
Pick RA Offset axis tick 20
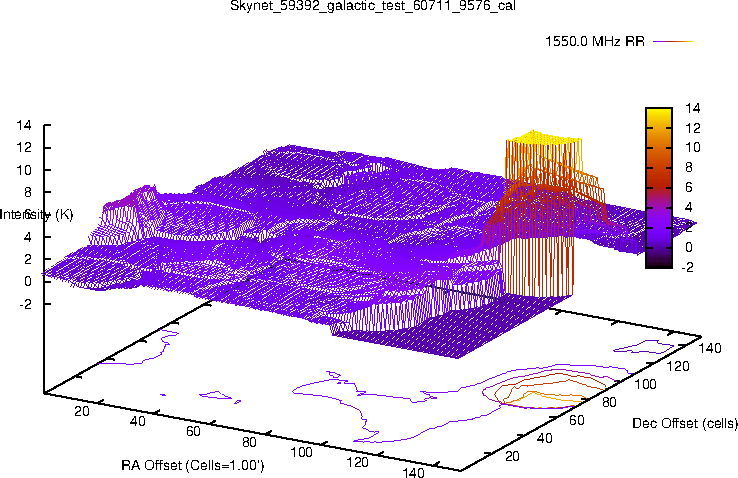(81, 411)
